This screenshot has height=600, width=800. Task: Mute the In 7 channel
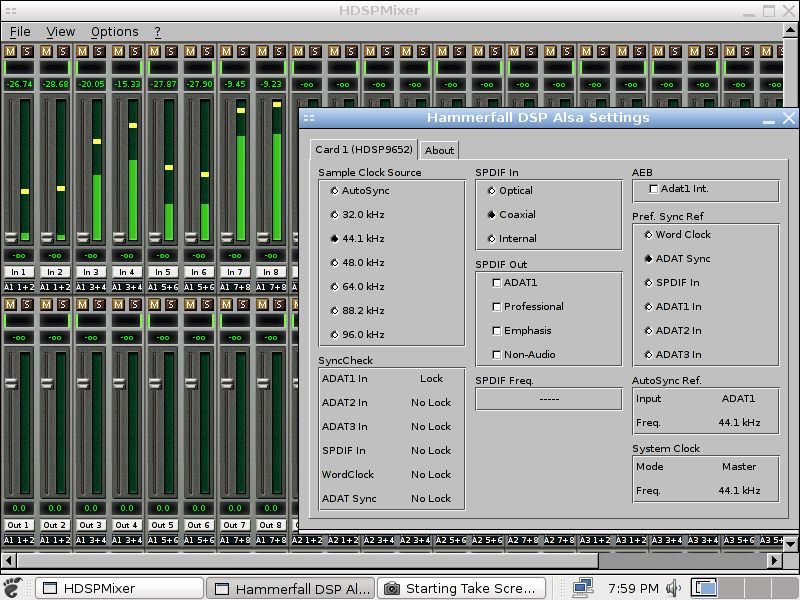tap(226, 51)
